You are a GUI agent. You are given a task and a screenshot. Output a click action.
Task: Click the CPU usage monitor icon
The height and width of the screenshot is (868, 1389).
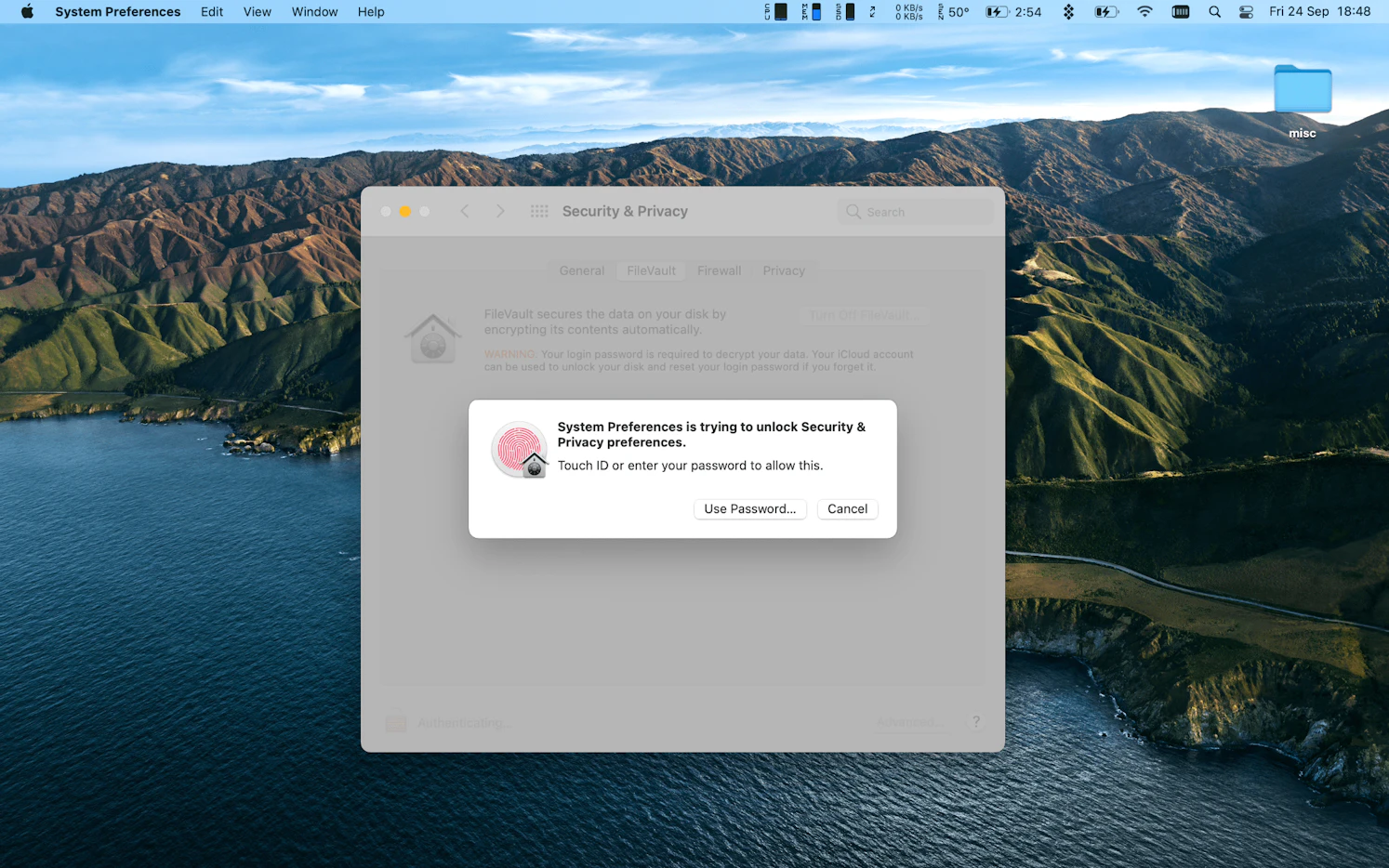click(777, 12)
